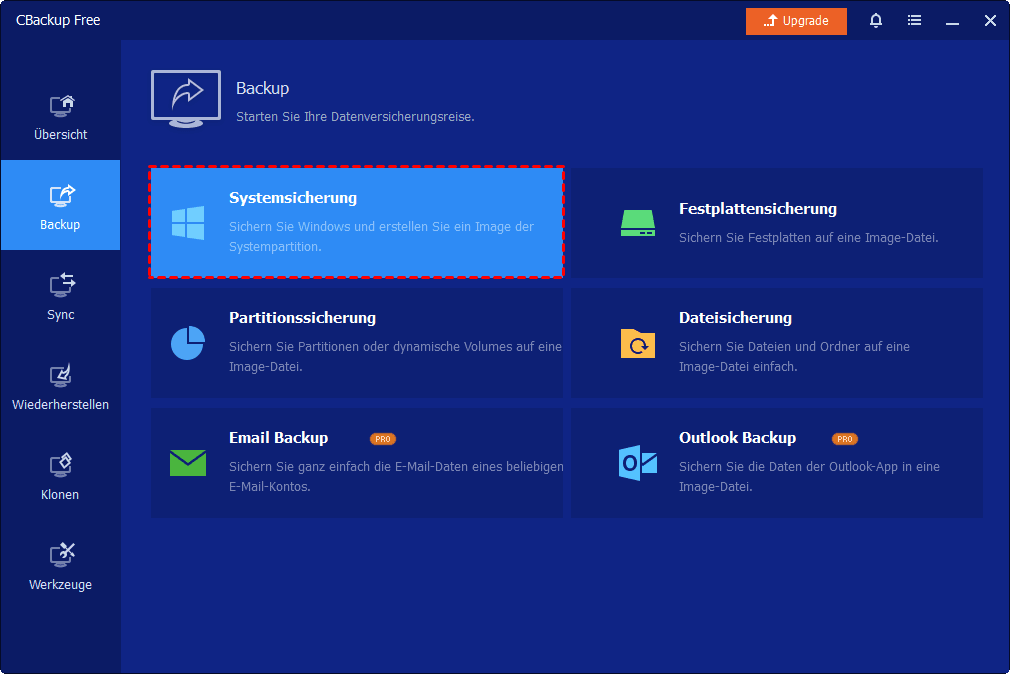The image size is (1010, 674).
Task: Select the Werkzeuge sidebar tab
Action: [61, 567]
